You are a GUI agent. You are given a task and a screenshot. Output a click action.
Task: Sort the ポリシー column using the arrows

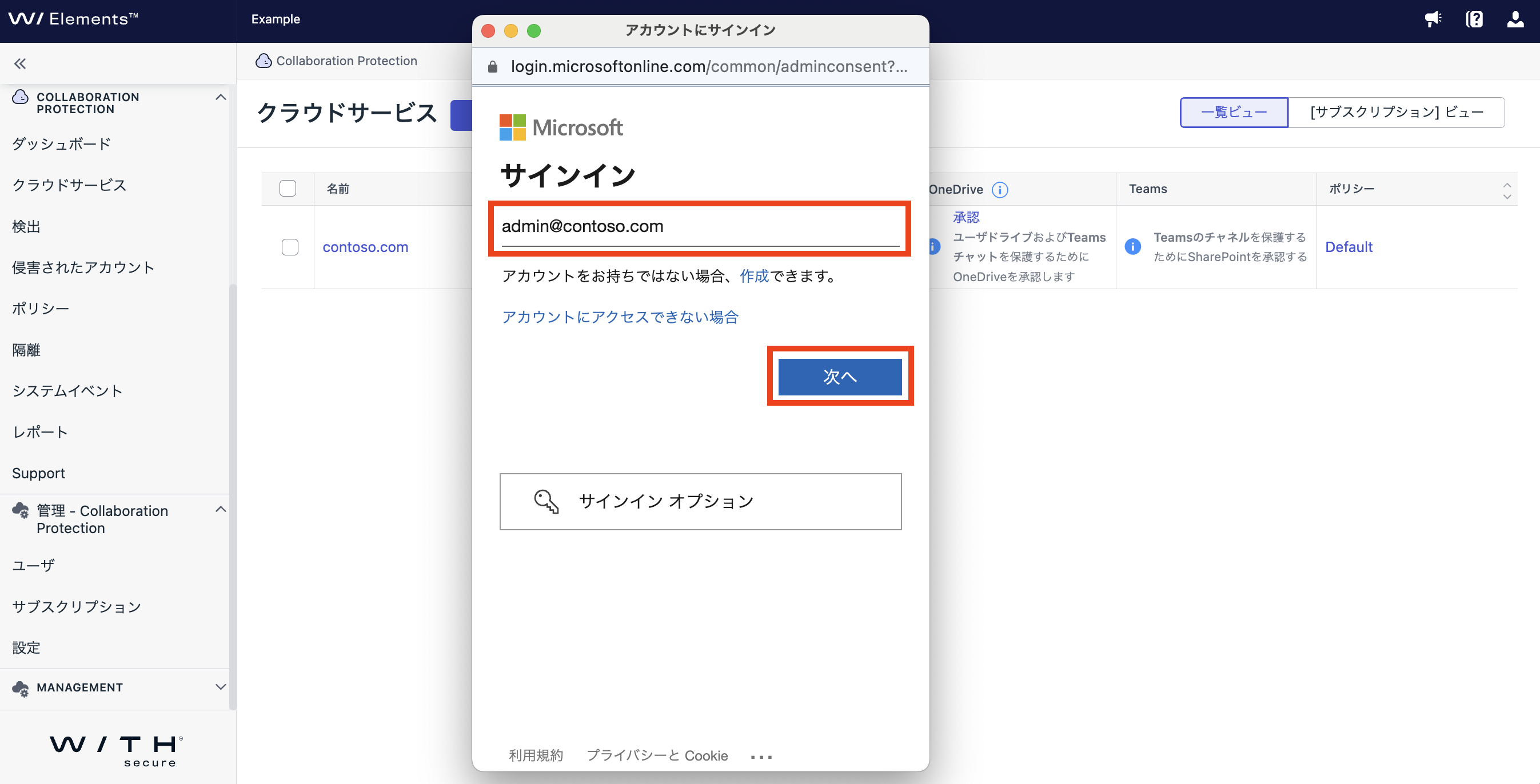tap(1506, 190)
